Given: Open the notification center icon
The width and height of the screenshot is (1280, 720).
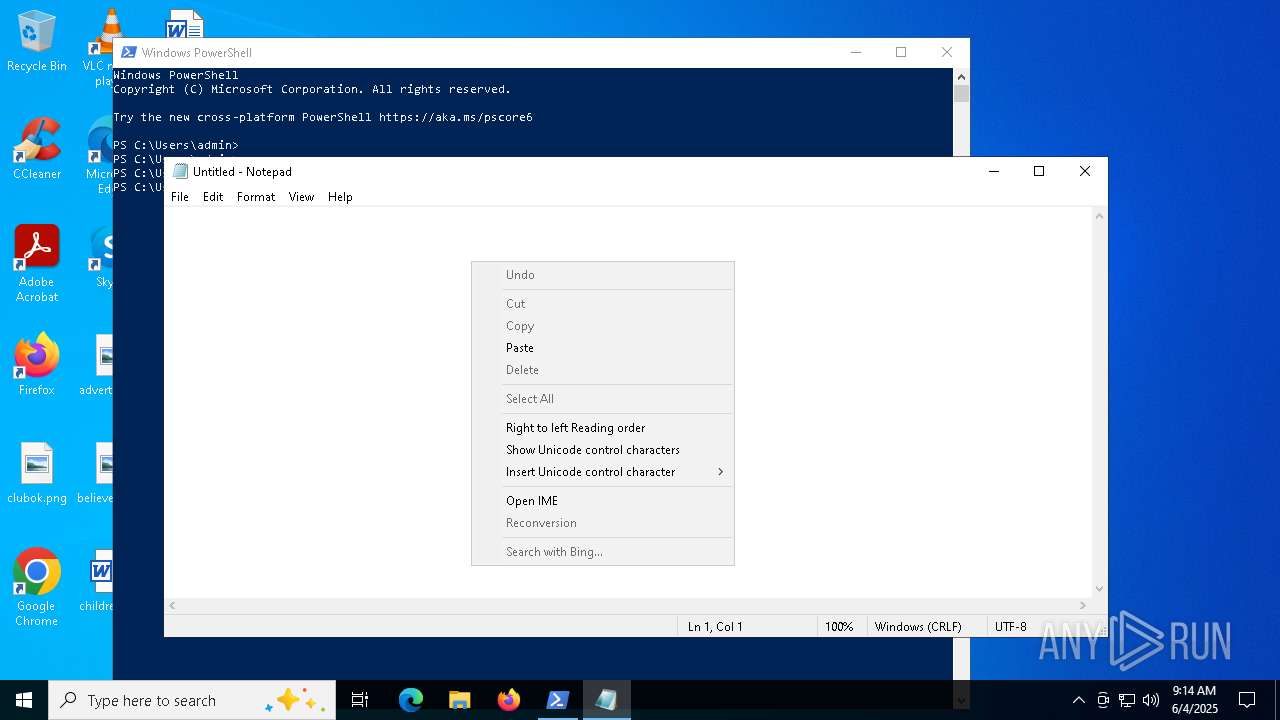Looking at the screenshot, I should [1247, 700].
